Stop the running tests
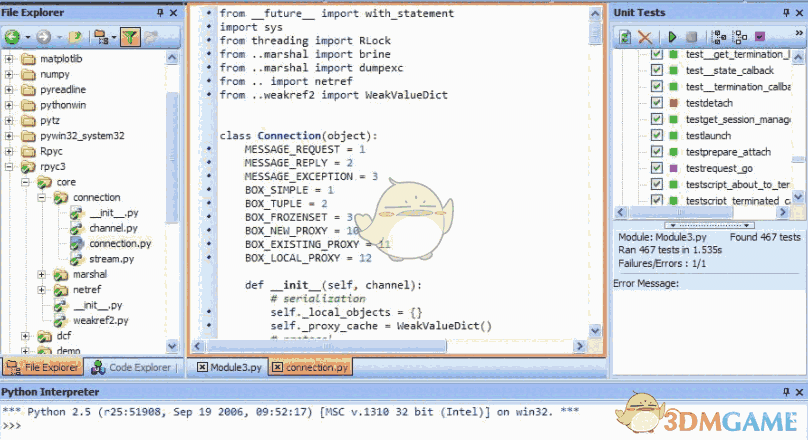 691,37
